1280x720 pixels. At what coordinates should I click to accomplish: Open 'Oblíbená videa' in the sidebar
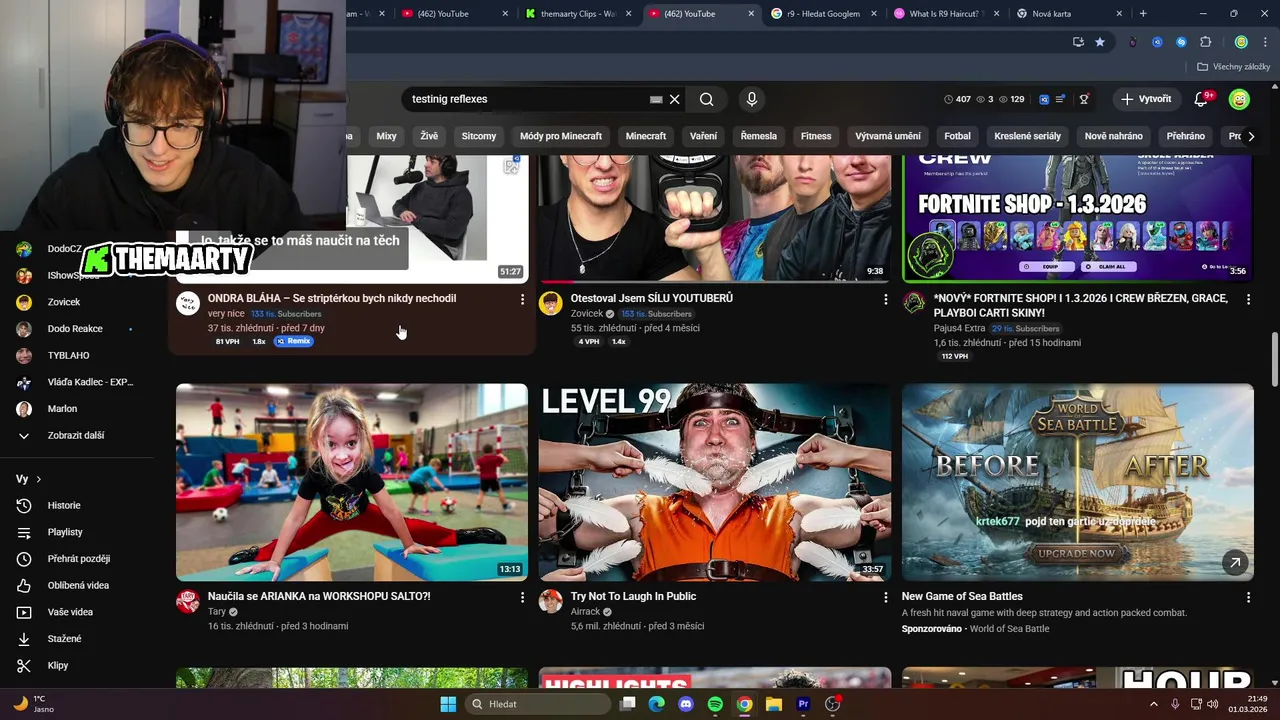point(80,585)
